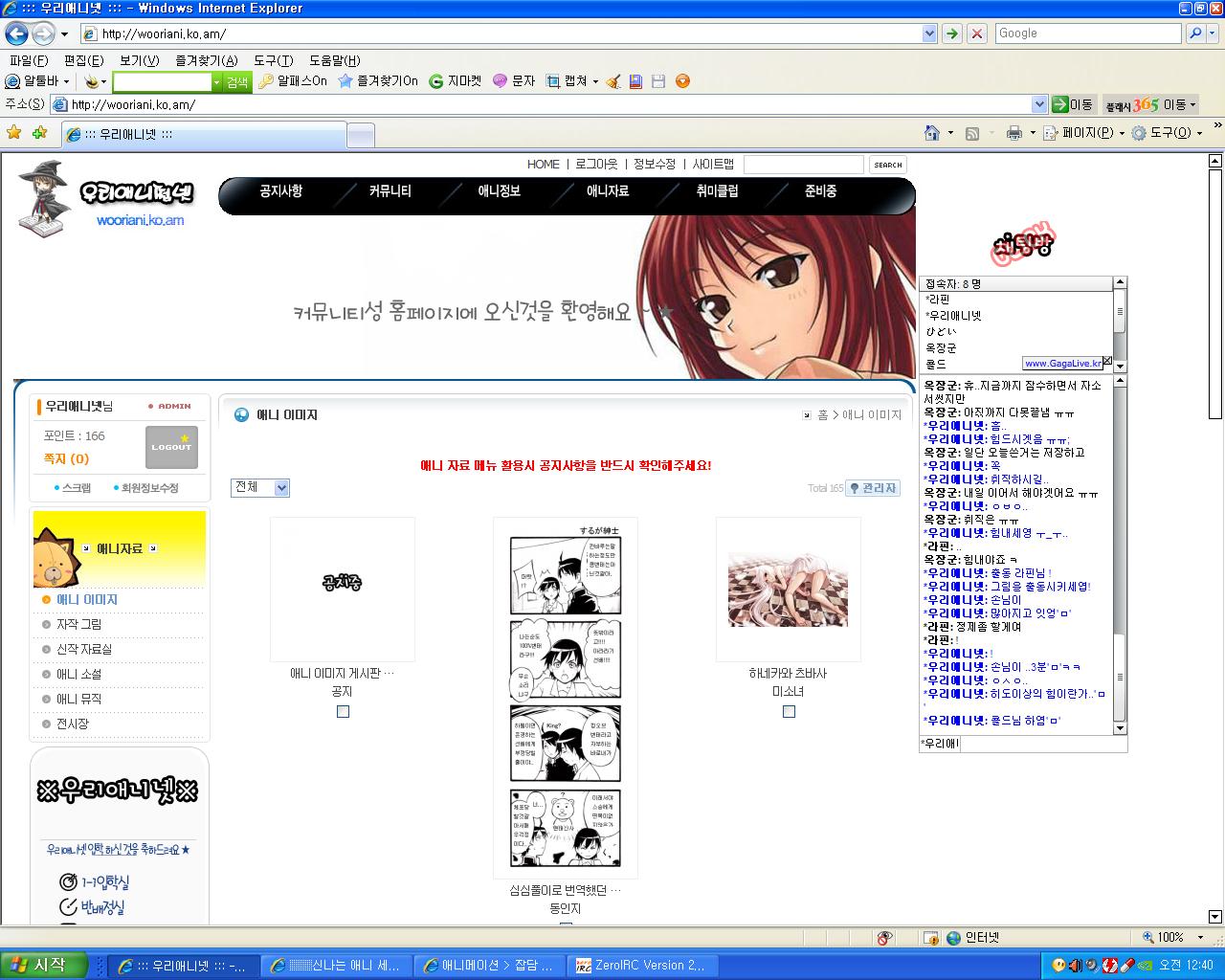Open the 즐겨찾기(A) menu

[x=207, y=60]
